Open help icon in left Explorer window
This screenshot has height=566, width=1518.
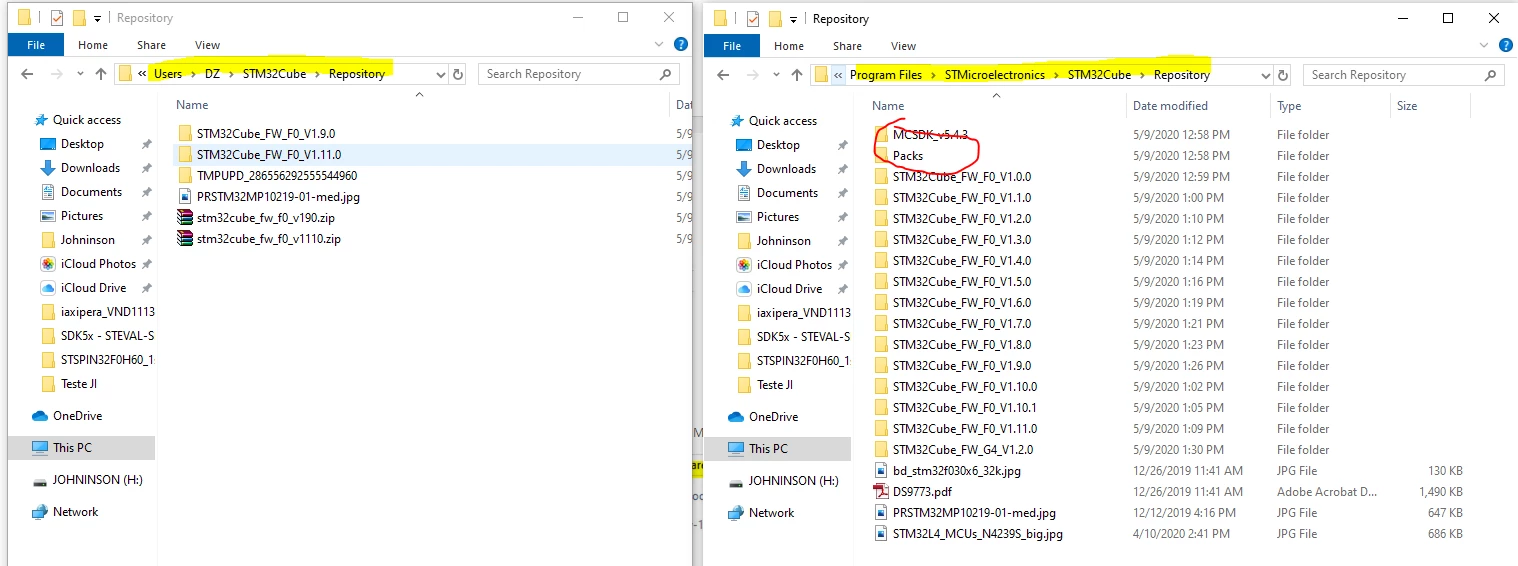click(x=680, y=44)
